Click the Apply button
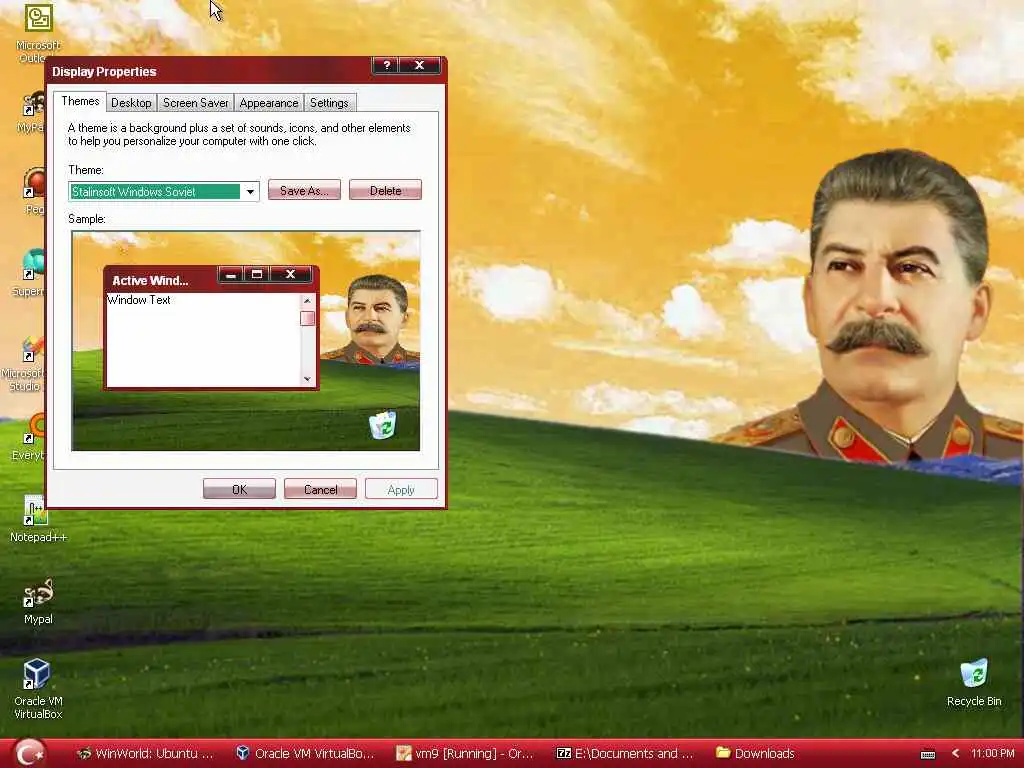This screenshot has width=1024, height=768. [401, 488]
